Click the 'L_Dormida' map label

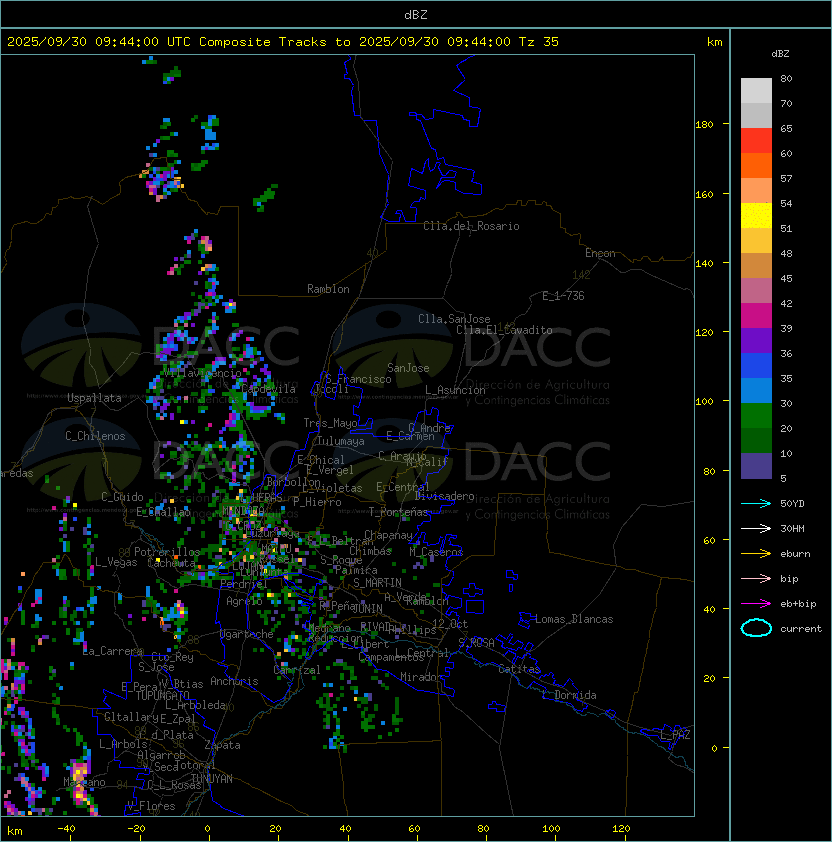pyautogui.click(x=569, y=695)
